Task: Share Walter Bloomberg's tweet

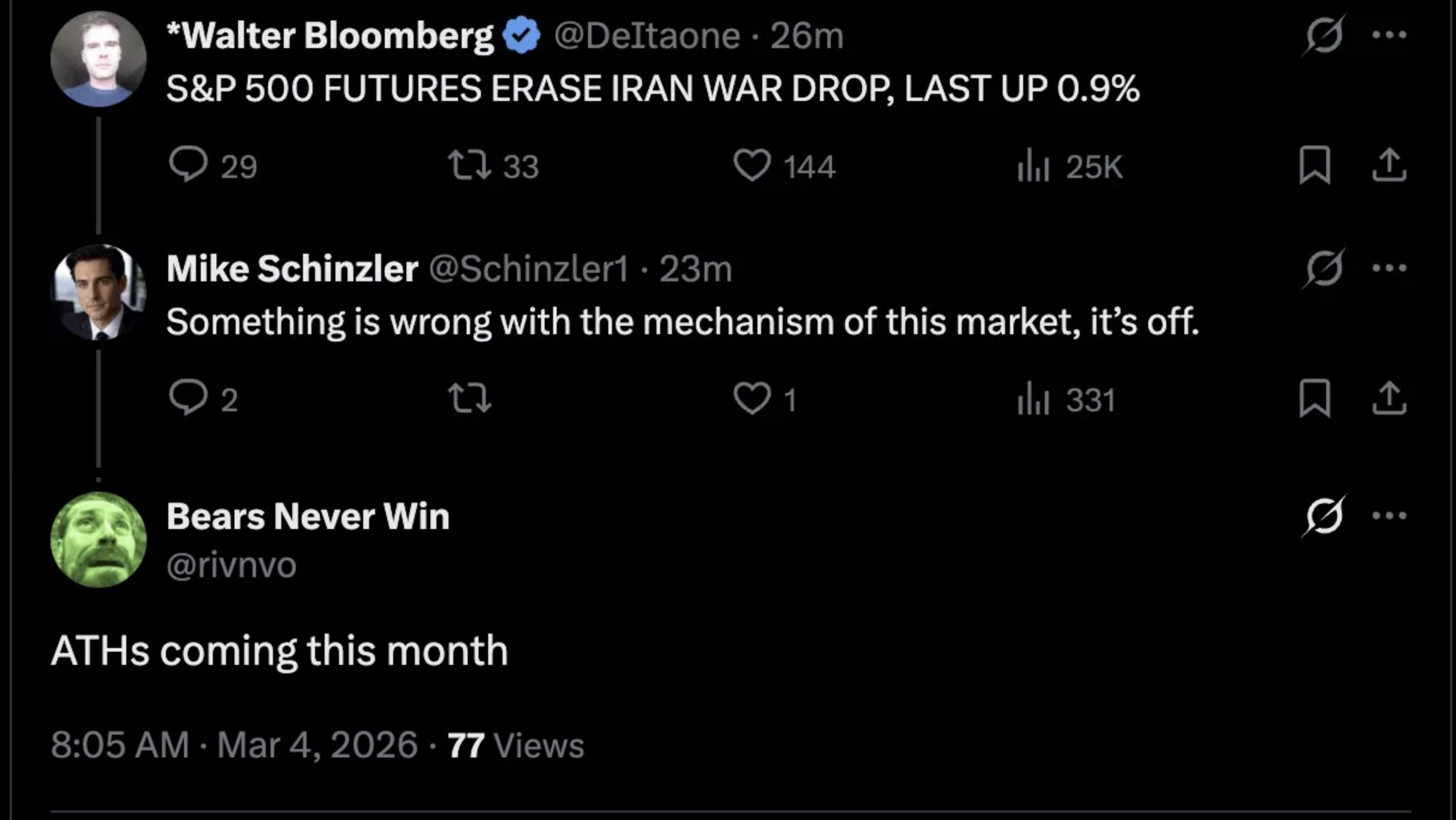Action: pyautogui.click(x=1389, y=165)
